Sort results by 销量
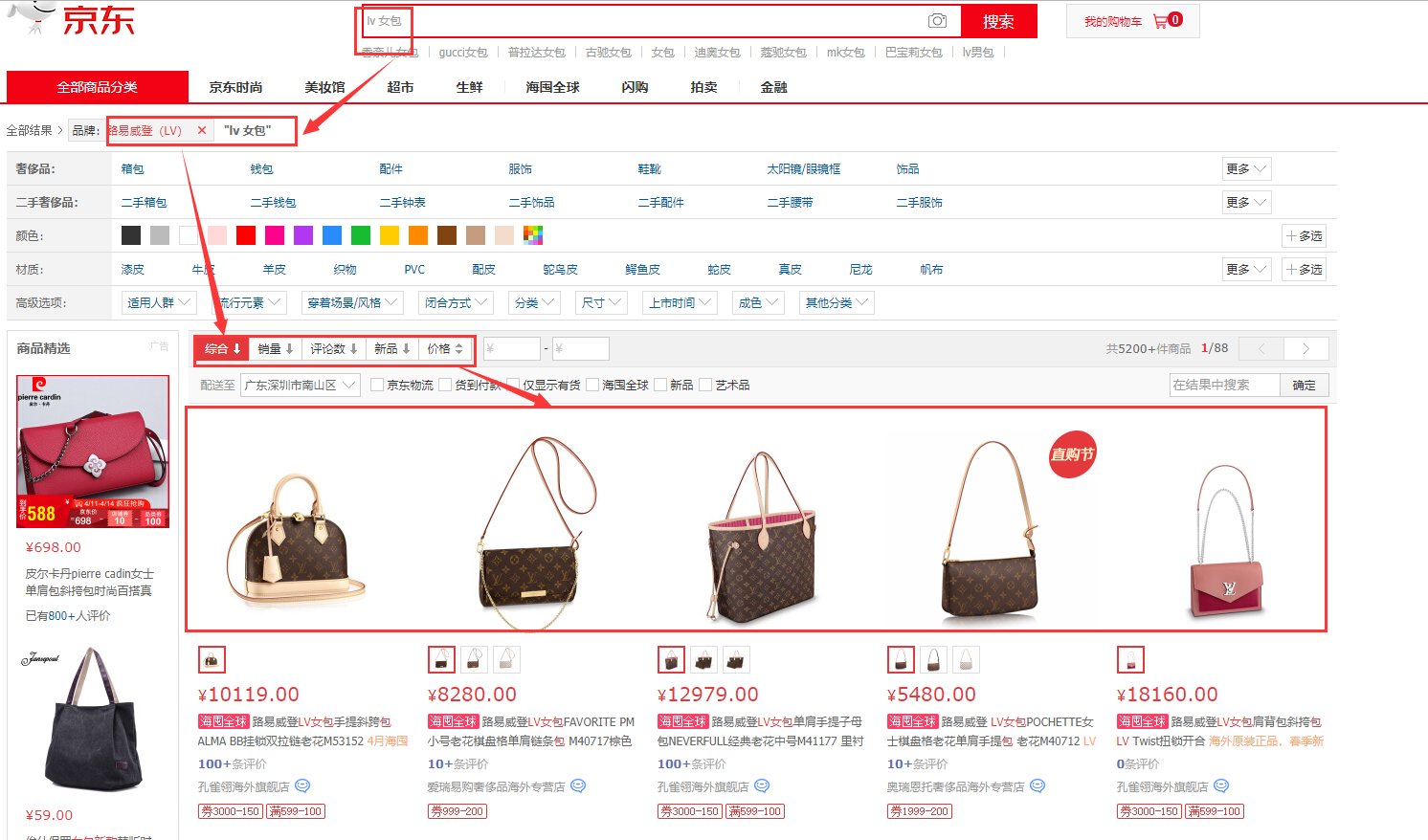Screen dimensions: 1428x840 pos(276,349)
